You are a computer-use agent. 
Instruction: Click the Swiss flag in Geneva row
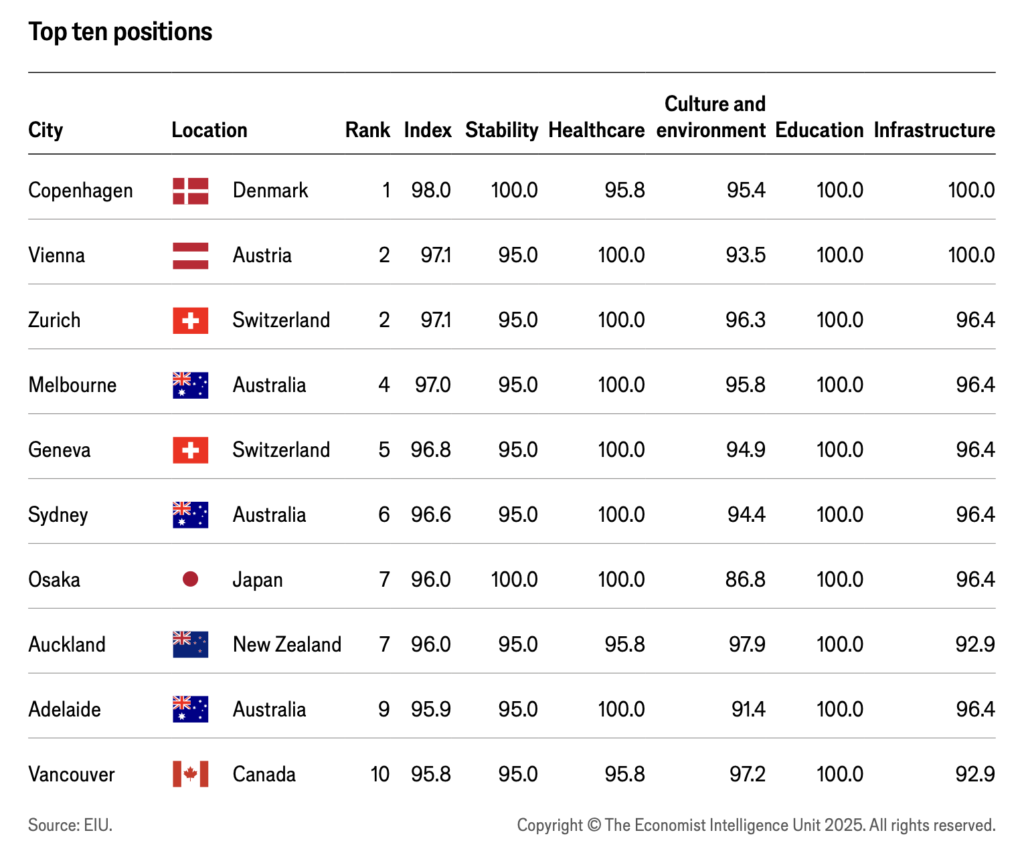[x=190, y=450]
